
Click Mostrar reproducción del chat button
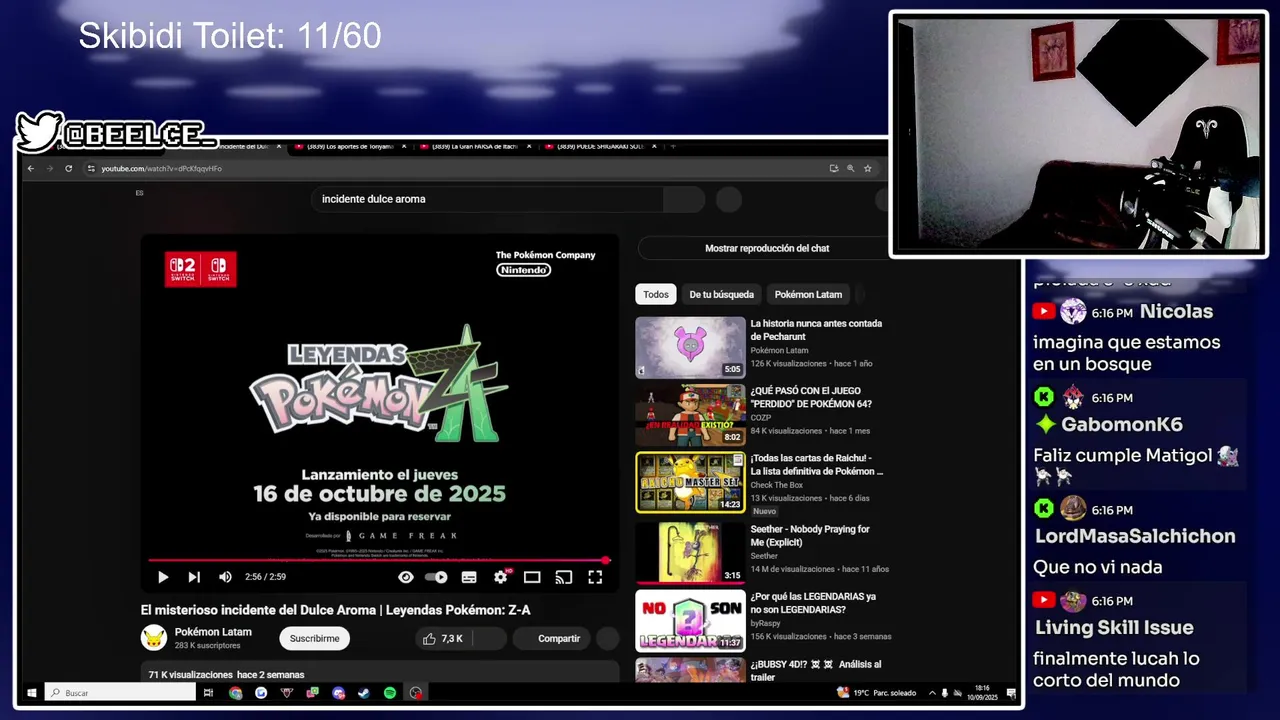(x=767, y=248)
